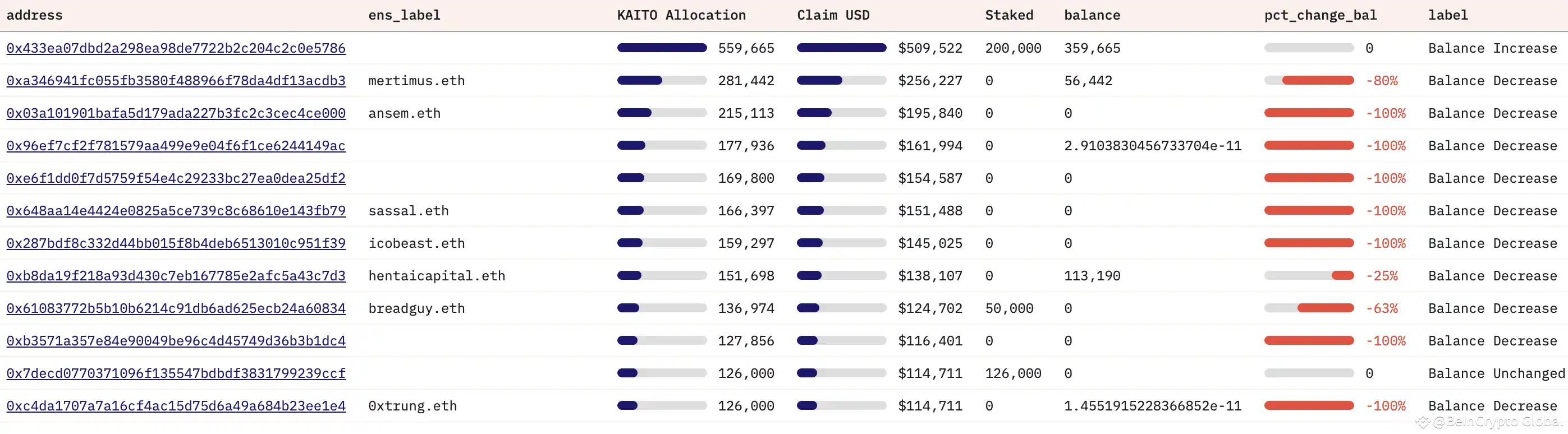The width and height of the screenshot is (1568, 434).
Task: Click the pct_change_bal column header
Action: [1319, 15]
